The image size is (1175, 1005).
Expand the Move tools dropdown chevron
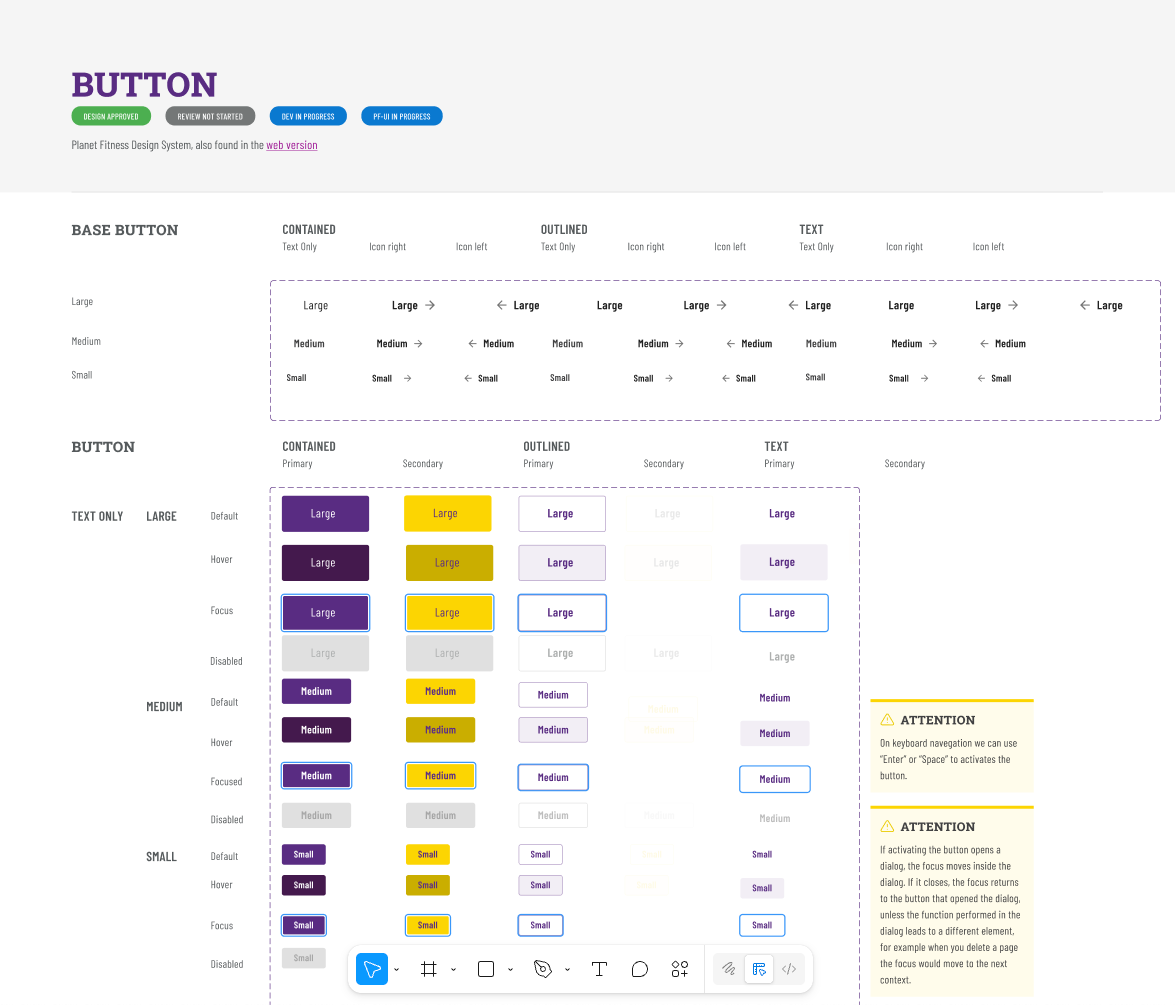(x=396, y=970)
